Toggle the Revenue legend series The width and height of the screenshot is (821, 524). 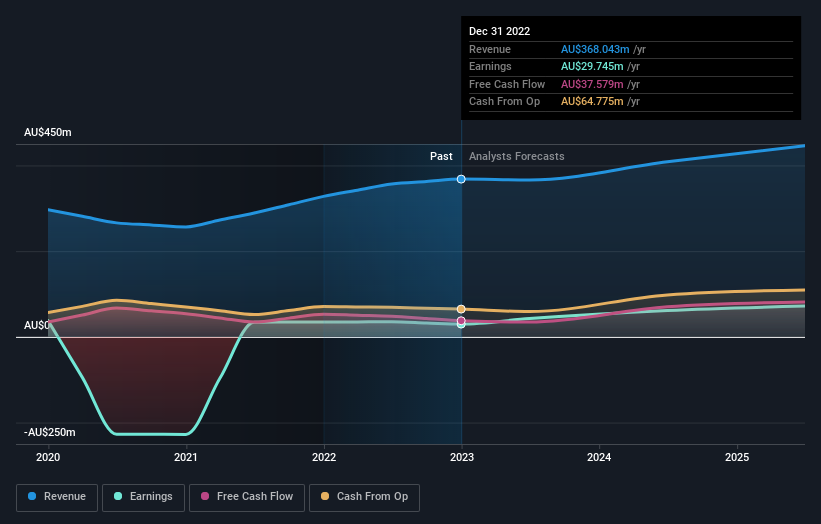pos(57,497)
